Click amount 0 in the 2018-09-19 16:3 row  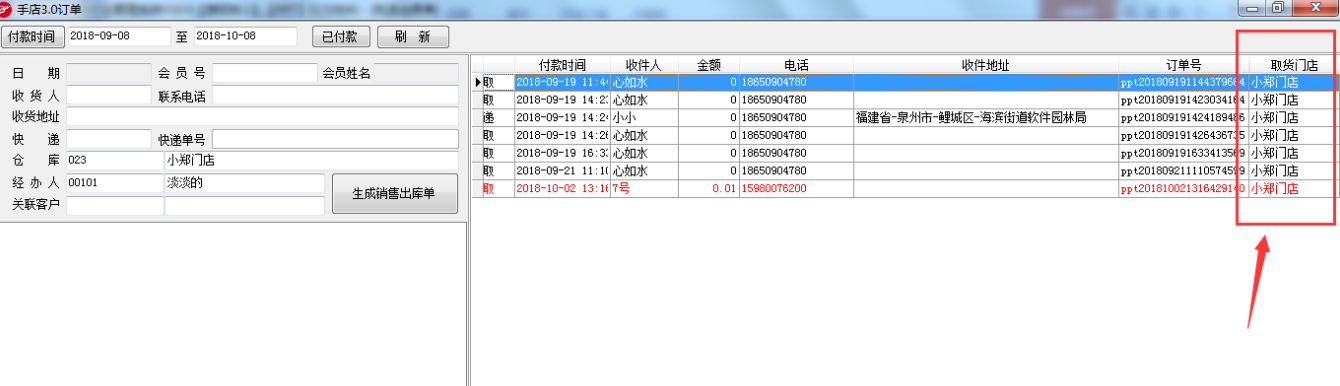tap(709, 153)
